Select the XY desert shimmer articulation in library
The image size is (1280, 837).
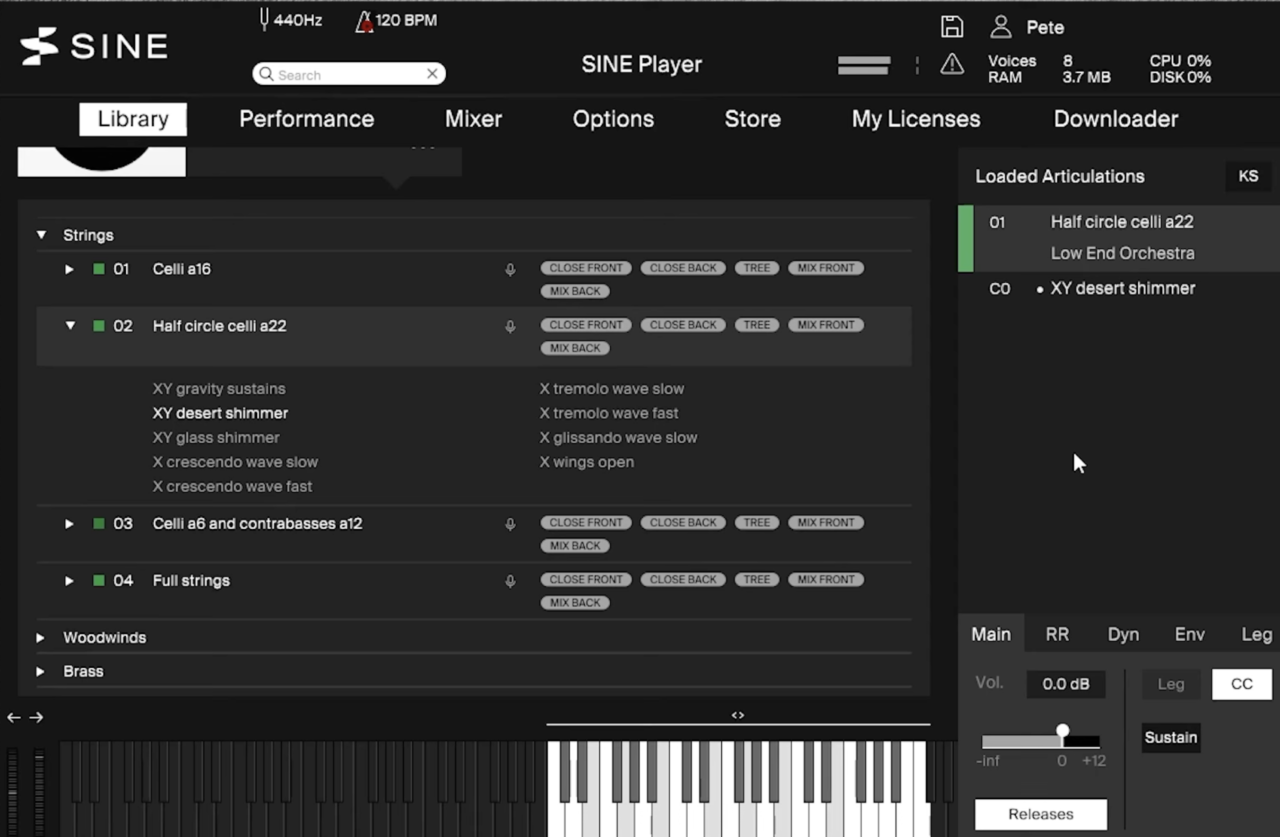click(220, 413)
